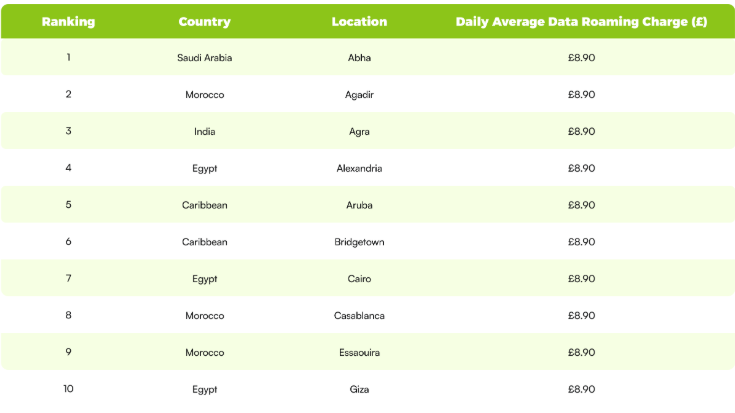735x413 pixels.
Task: Select ranking number 10 cell
Action: coord(68,389)
